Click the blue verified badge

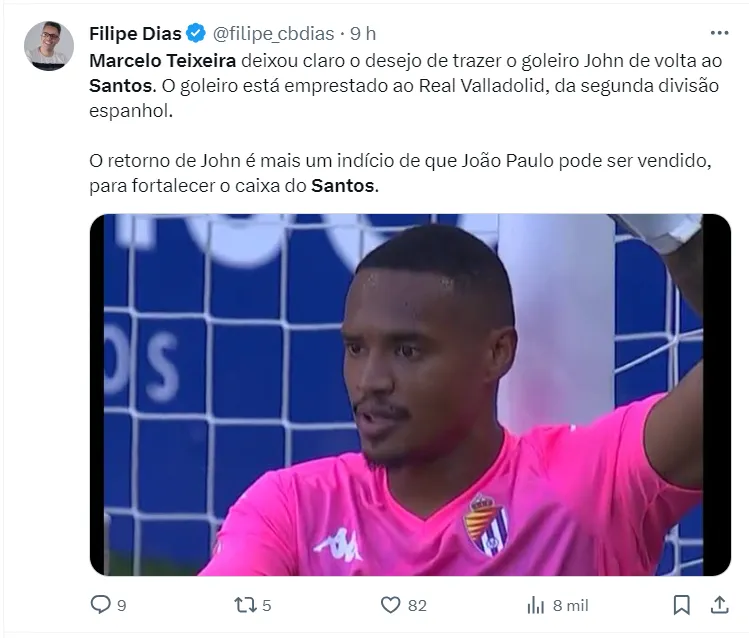coord(196,33)
